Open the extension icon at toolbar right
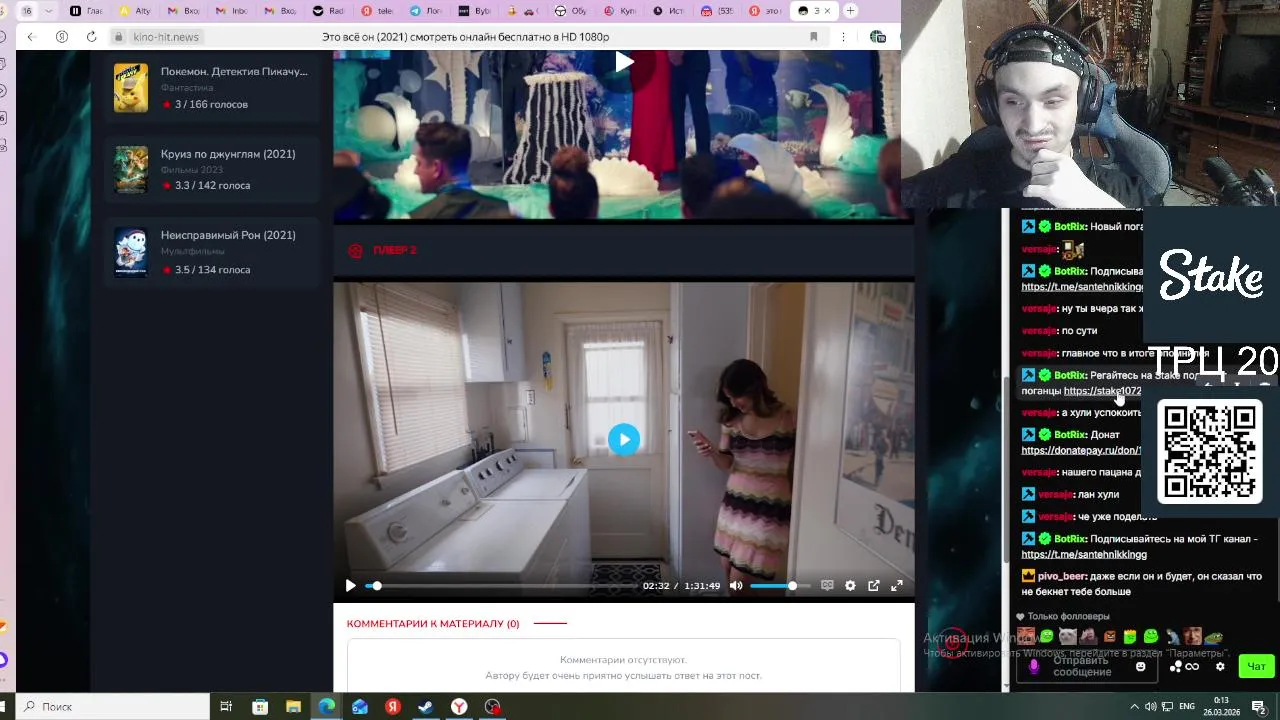 (878, 37)
